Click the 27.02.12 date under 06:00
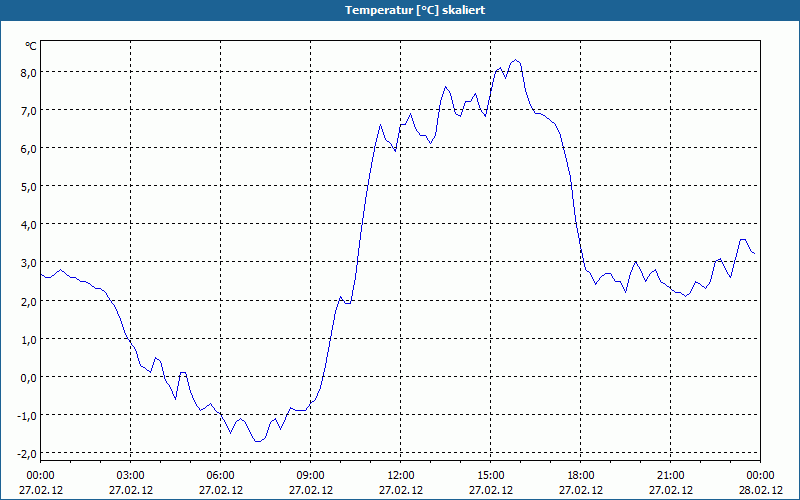800x500 pixels. click(220, 490)
